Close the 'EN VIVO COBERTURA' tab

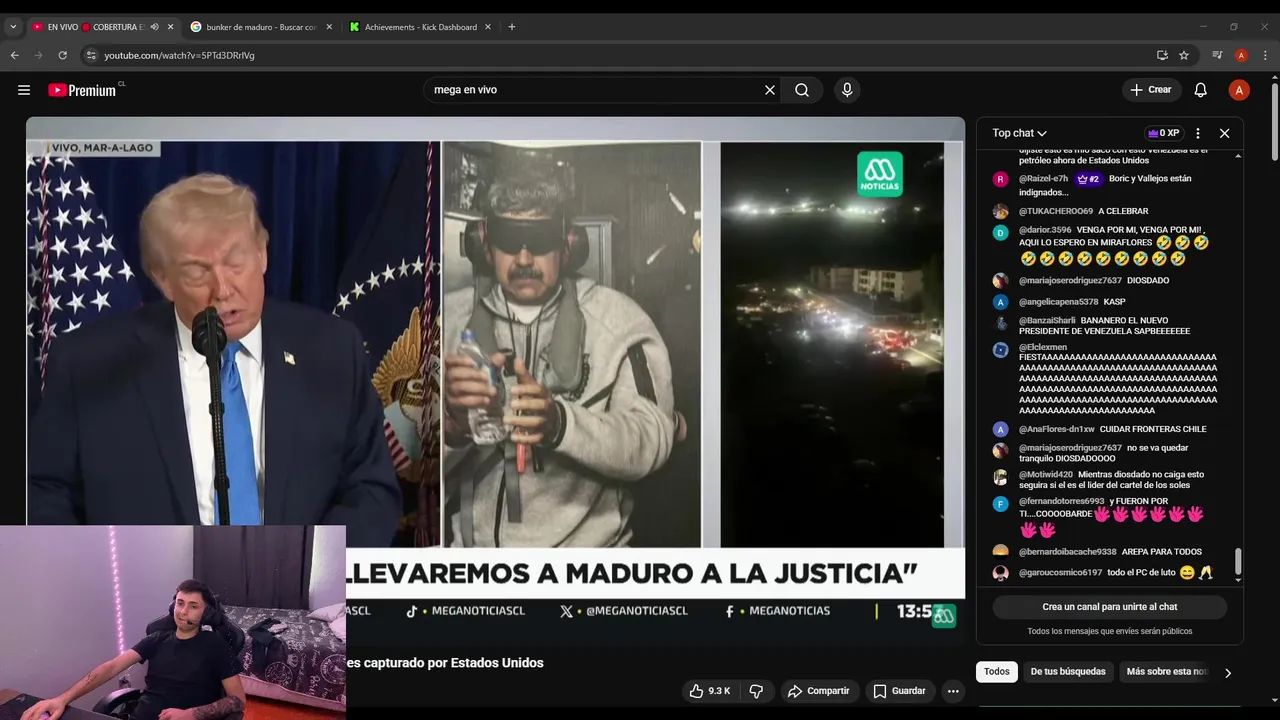click(x=171, y=27)
